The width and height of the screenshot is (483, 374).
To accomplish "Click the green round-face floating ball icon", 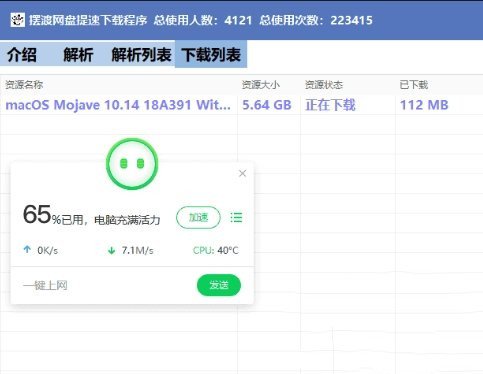I will [132, 164].
